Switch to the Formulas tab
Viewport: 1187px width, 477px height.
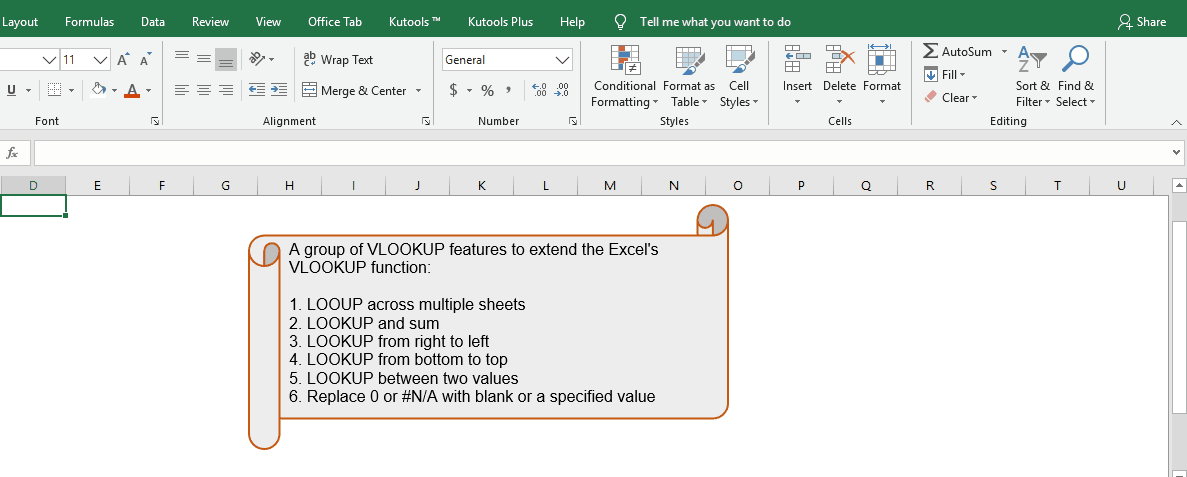(89, 22)
